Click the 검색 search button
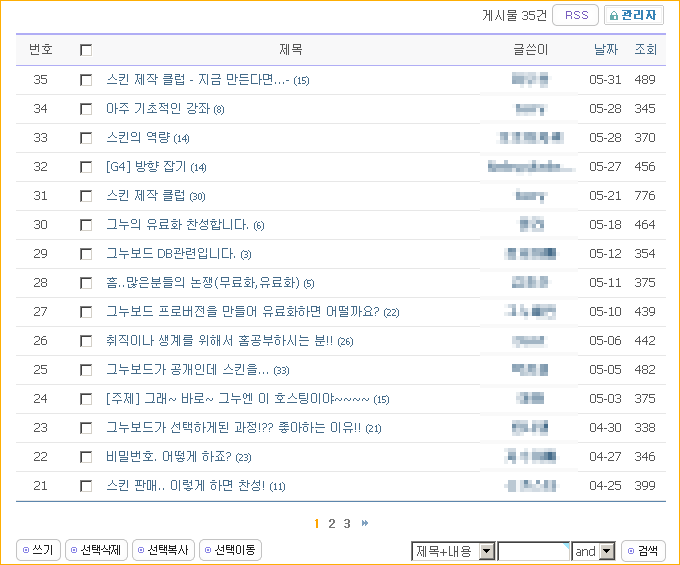The height and width of the screenshot is (565, 680). pos(643,551)
